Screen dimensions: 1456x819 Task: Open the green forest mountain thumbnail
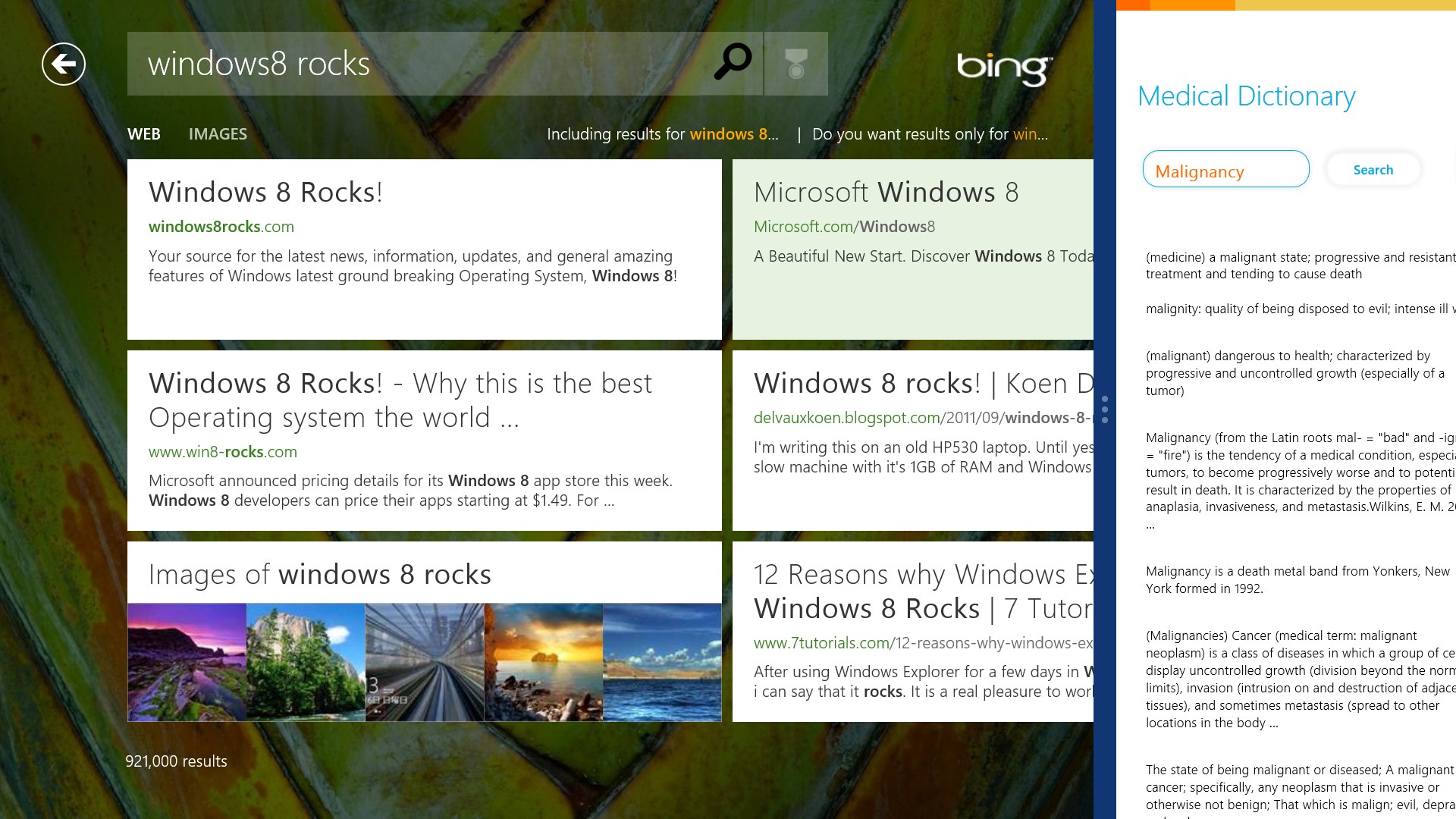tap(306, 662)
